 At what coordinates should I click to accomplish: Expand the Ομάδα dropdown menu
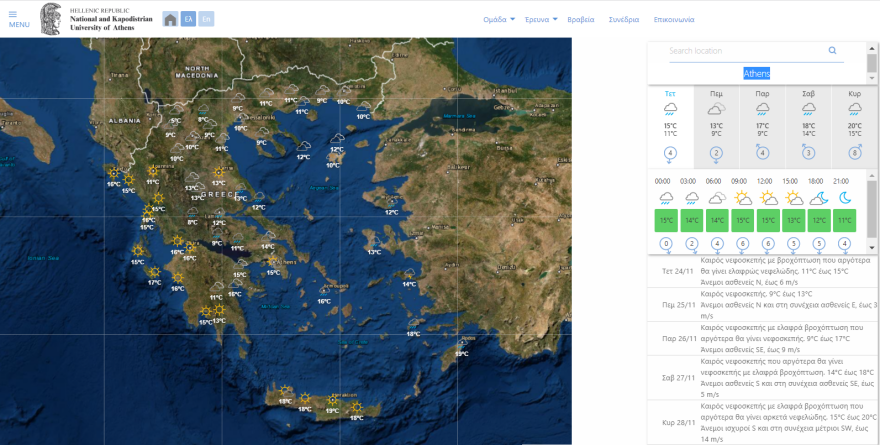(498, 19)
